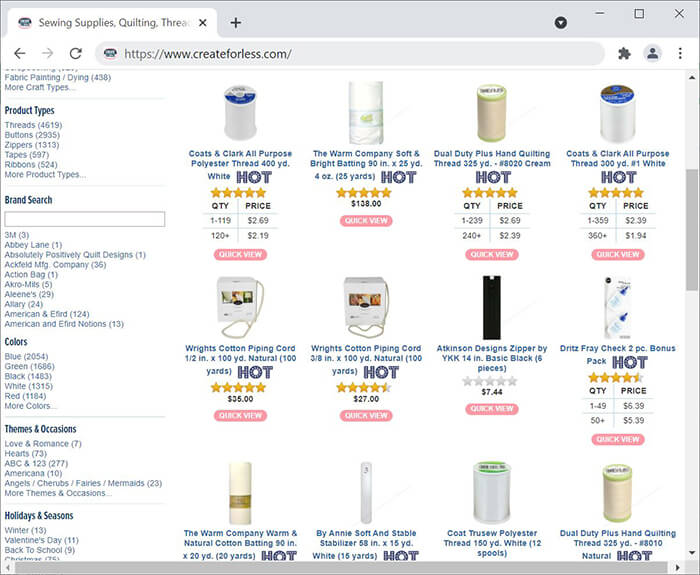The image size is (700, 575).
Task: Expand More Themes & Occasions list
Action: click(x=58, y=493)
